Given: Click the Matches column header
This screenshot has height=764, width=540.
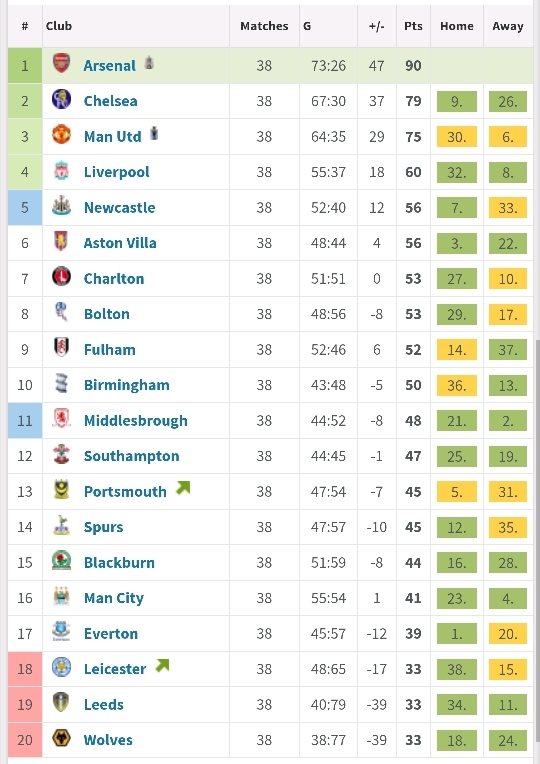Looking at the screenshot, I should pyautogui.click(x=264, y=26).
